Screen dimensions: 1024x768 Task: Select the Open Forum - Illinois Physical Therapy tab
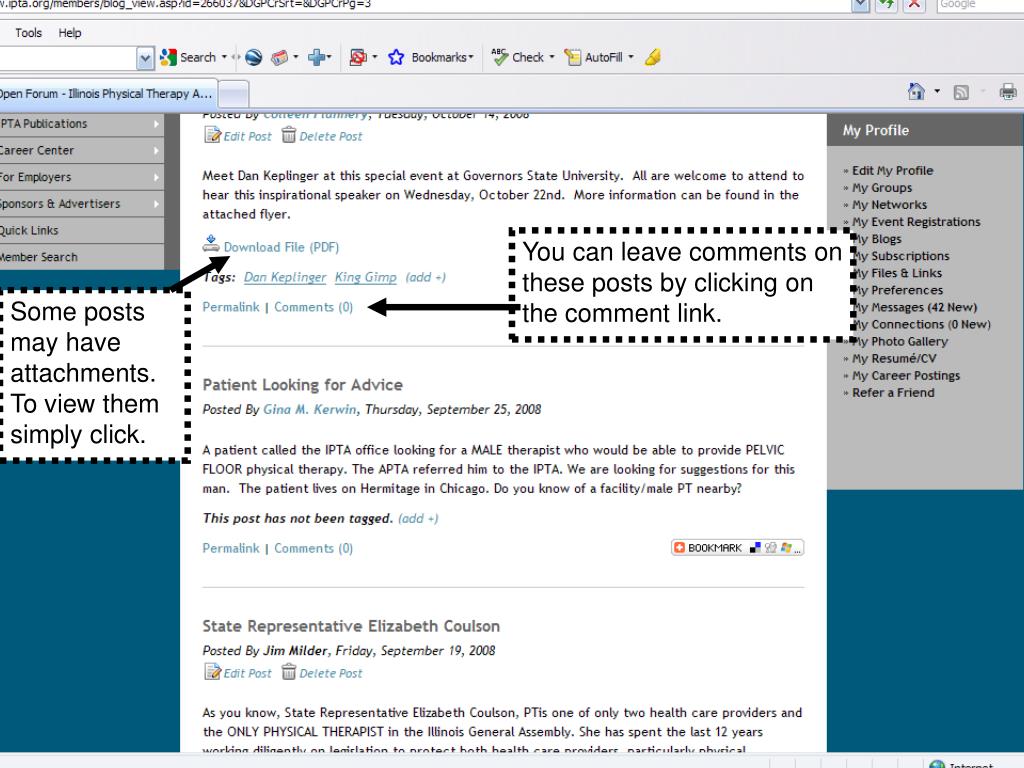point(108,93)
